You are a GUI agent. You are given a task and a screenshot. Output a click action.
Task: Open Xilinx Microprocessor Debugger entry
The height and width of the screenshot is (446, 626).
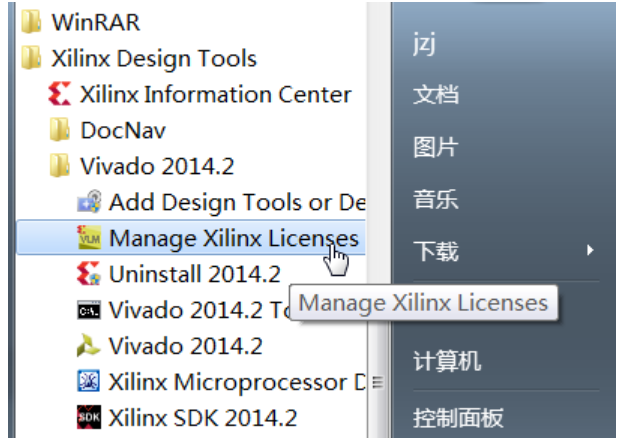tap(237, 382)
